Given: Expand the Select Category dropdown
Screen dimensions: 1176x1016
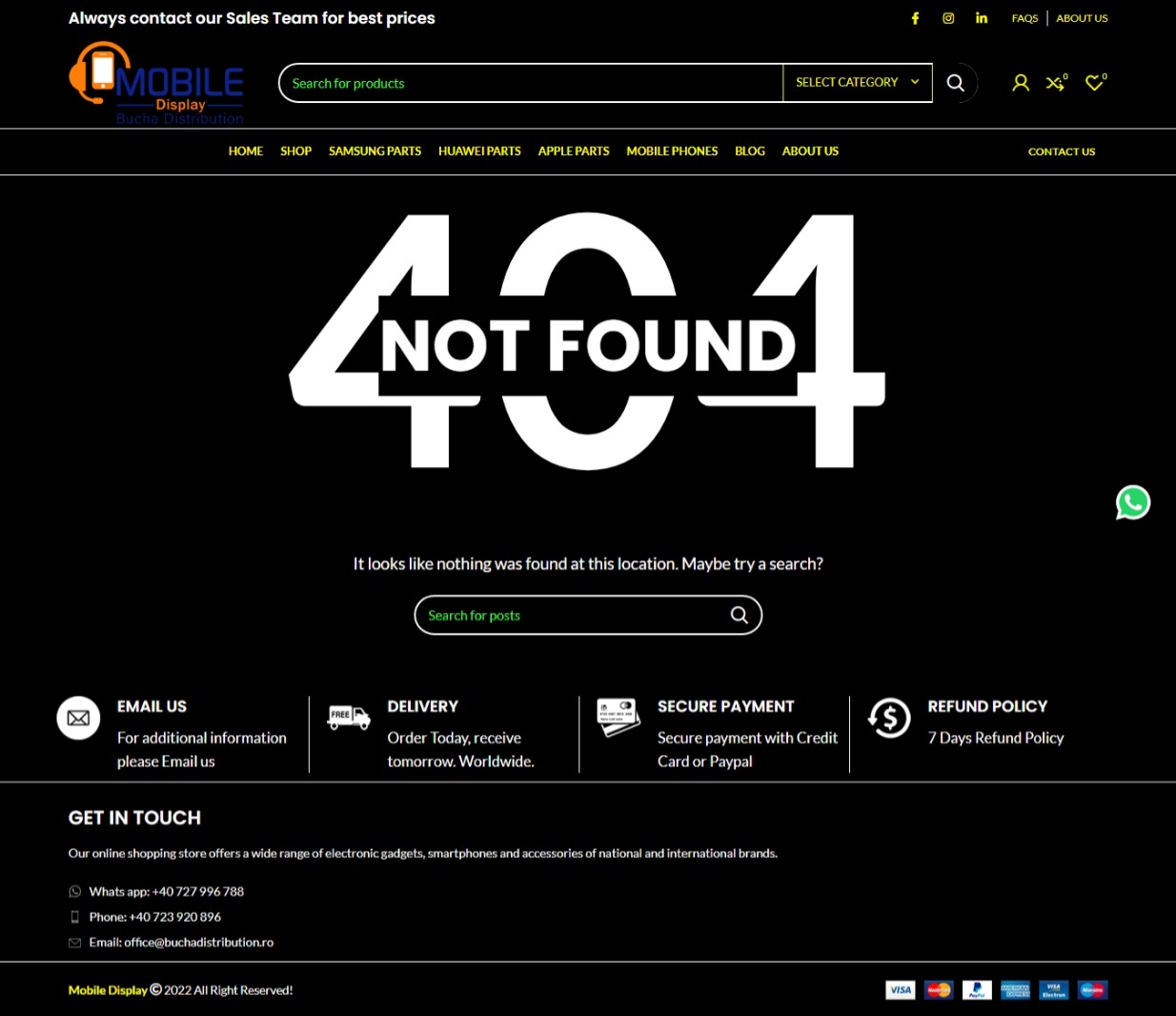Looking at the screenshot, I should 857,83.
